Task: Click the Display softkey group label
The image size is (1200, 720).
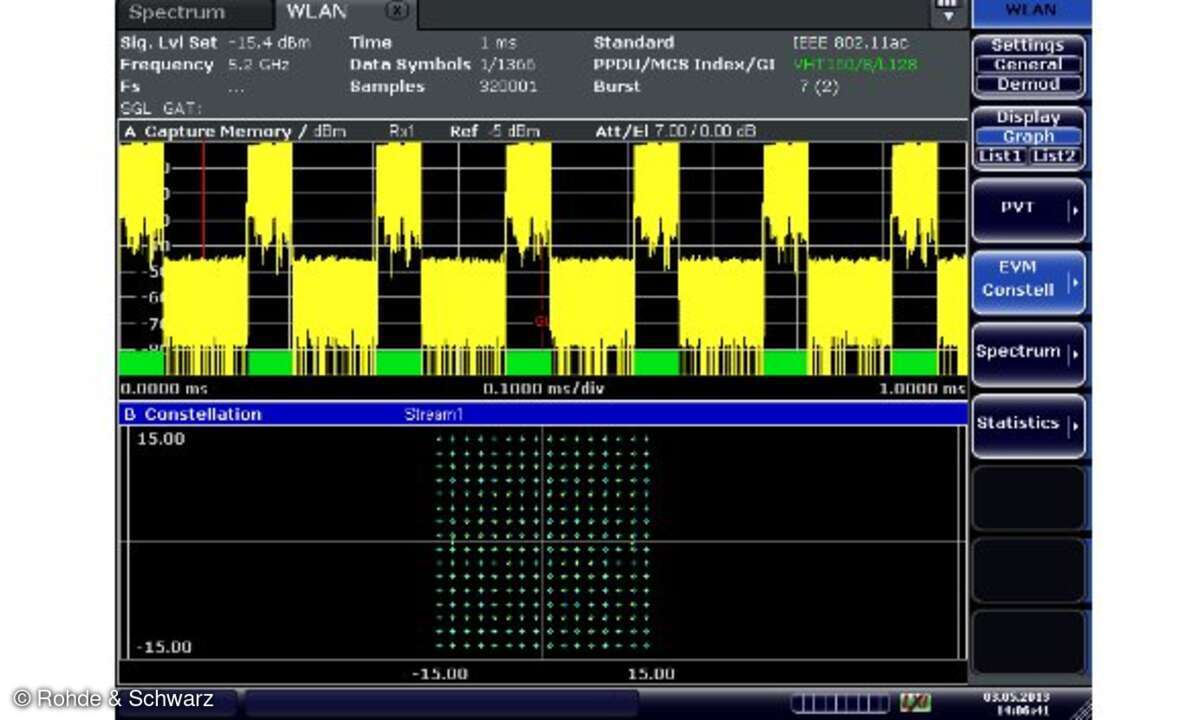Action: (x=1028, y=118)
